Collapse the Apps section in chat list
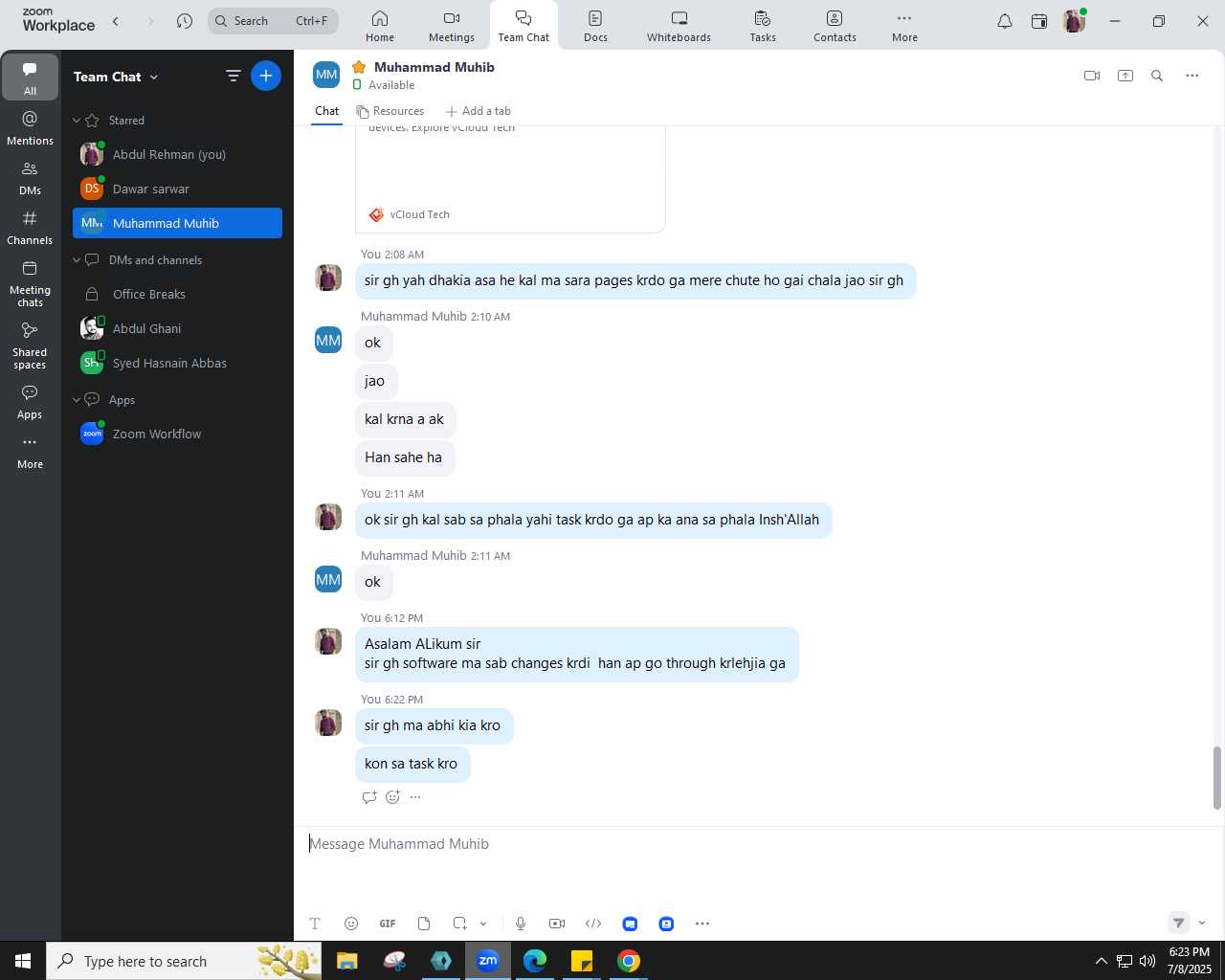This screenshot has height=980, width=1225. [77, 400]
